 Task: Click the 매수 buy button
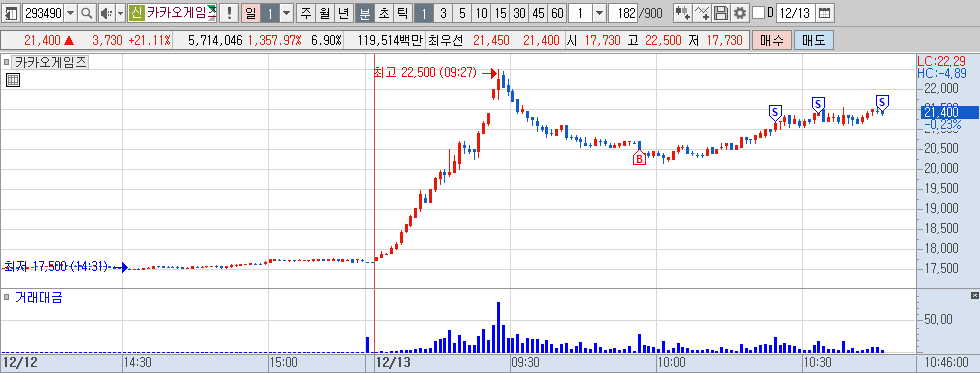(771, 41)
